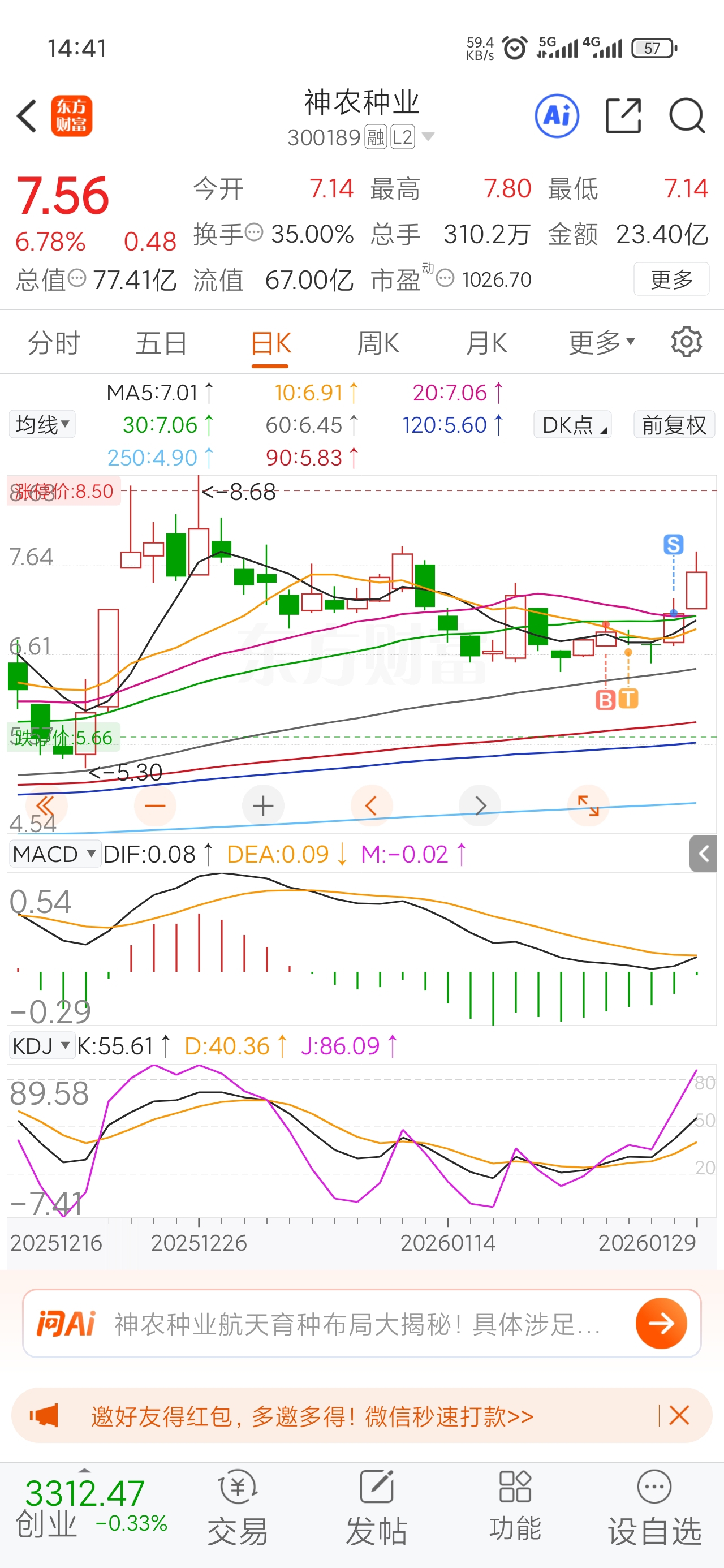724x1568 pixels.
Task: Tap the DIF:0.08 reading
Action: coord(158,854)
